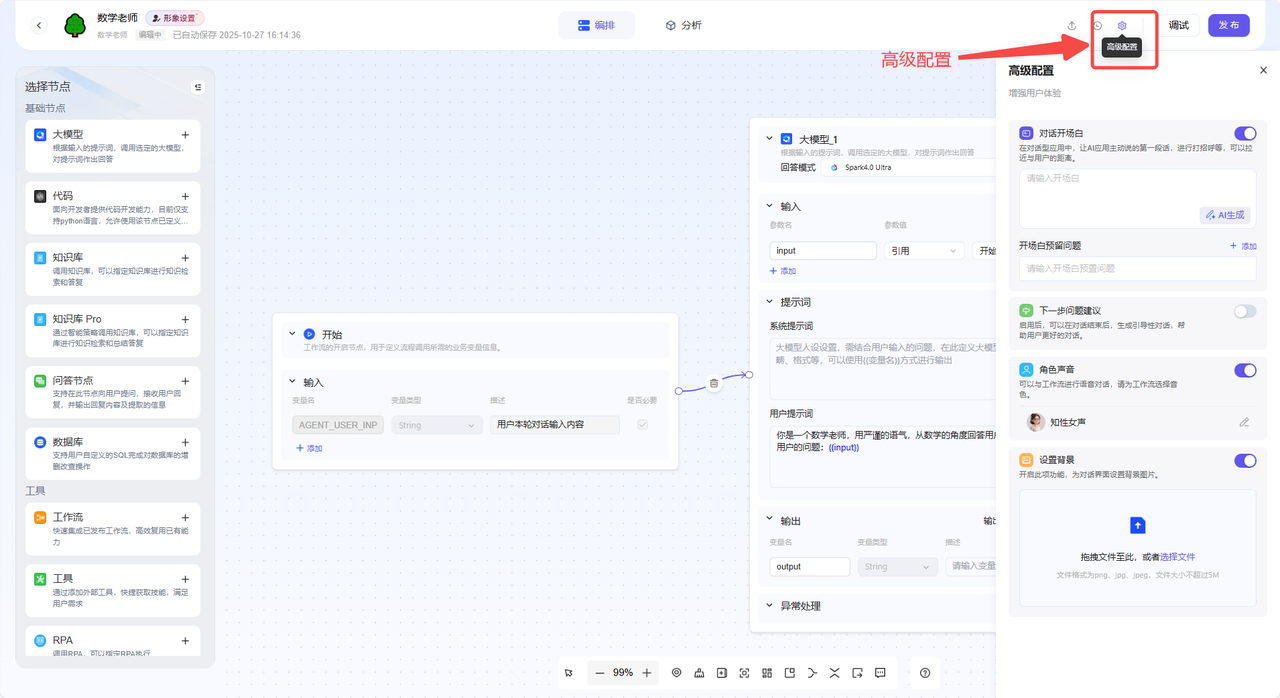Collapse the 选择节点 panel icon
Viewport: 1280px width, 698px height.
click(x=198, y=87)
